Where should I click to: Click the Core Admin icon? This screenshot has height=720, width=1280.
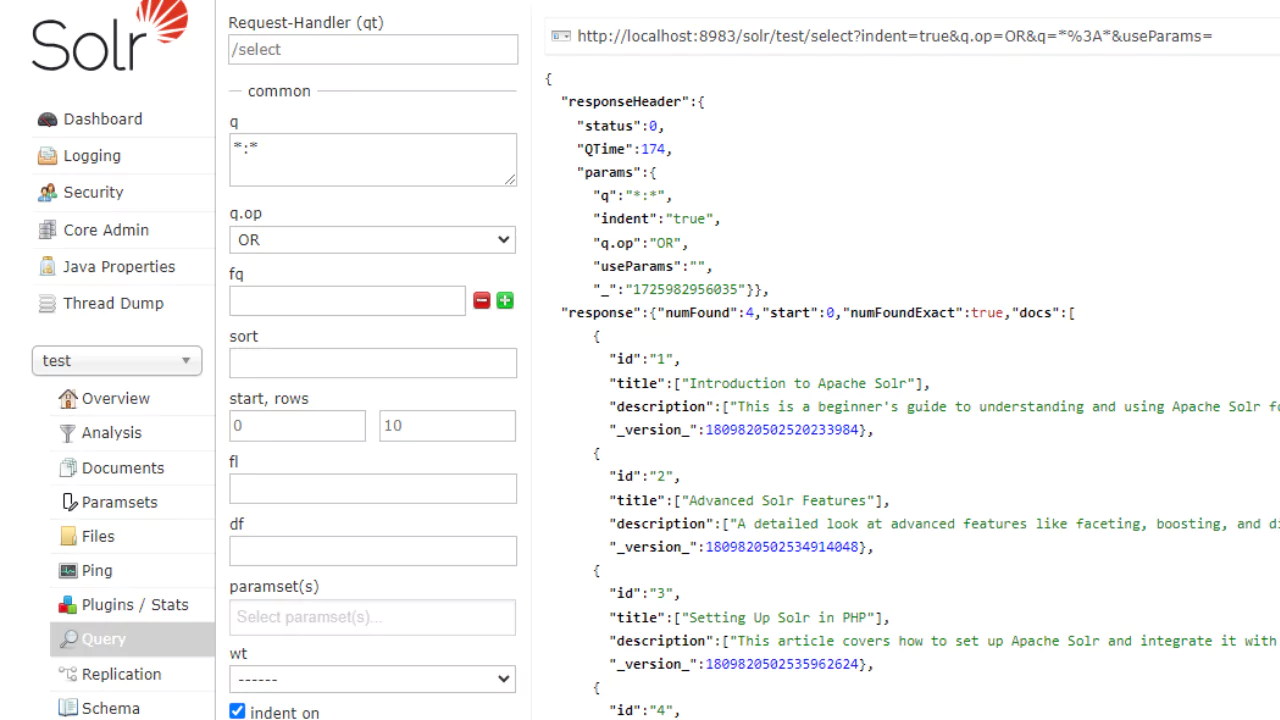(x=47, y=230)
